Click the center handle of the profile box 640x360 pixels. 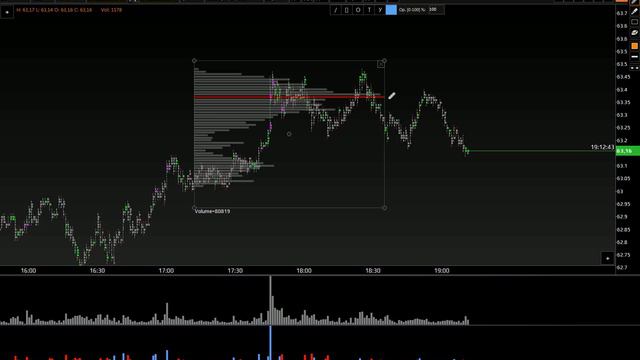coord(289,134)
